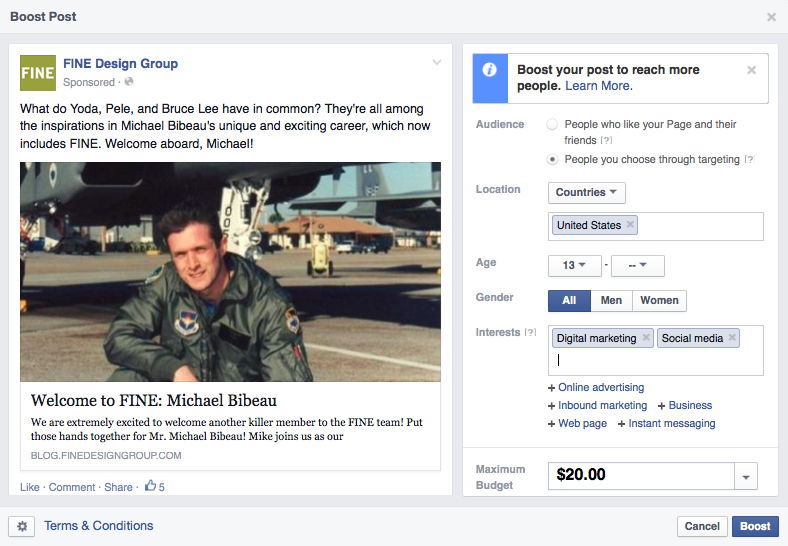Remove the United States location tag
Image resolution: width=788 pixels, height=546 pixels.
coord(630,225)
